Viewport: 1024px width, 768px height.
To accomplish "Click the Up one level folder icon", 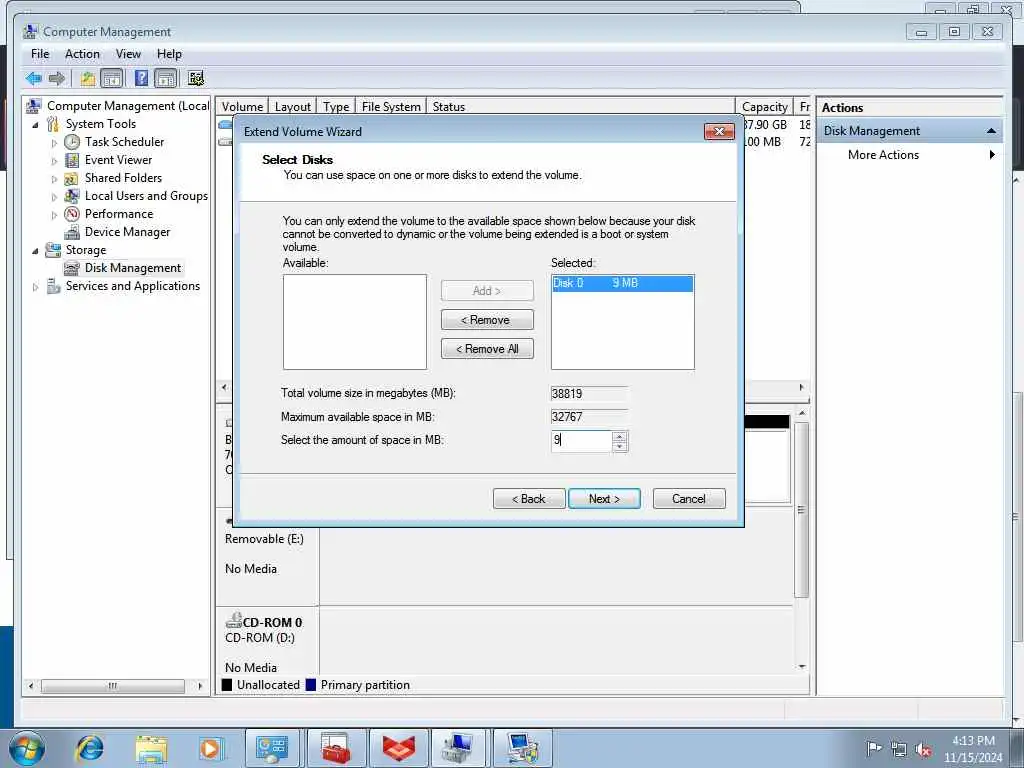I will click(88, 79).
